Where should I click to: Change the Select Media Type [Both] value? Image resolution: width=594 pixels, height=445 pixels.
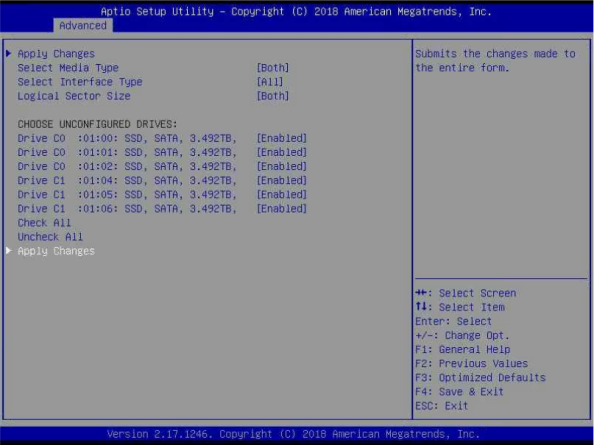click(273, 68)
